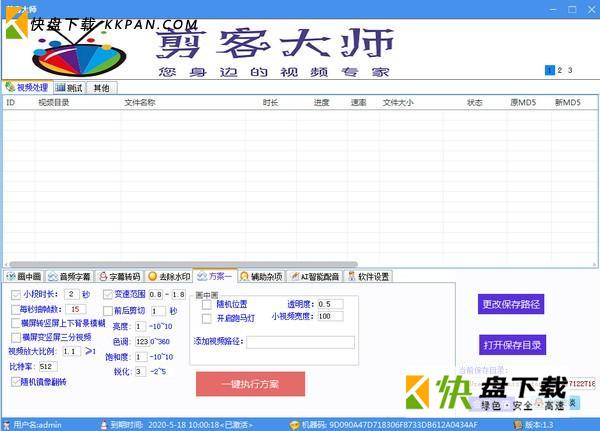The width and height of the screenshot is (600, 431).
Task: Click the 到期时间 2020-5-18 status text
Action: [x=182, y=424]
